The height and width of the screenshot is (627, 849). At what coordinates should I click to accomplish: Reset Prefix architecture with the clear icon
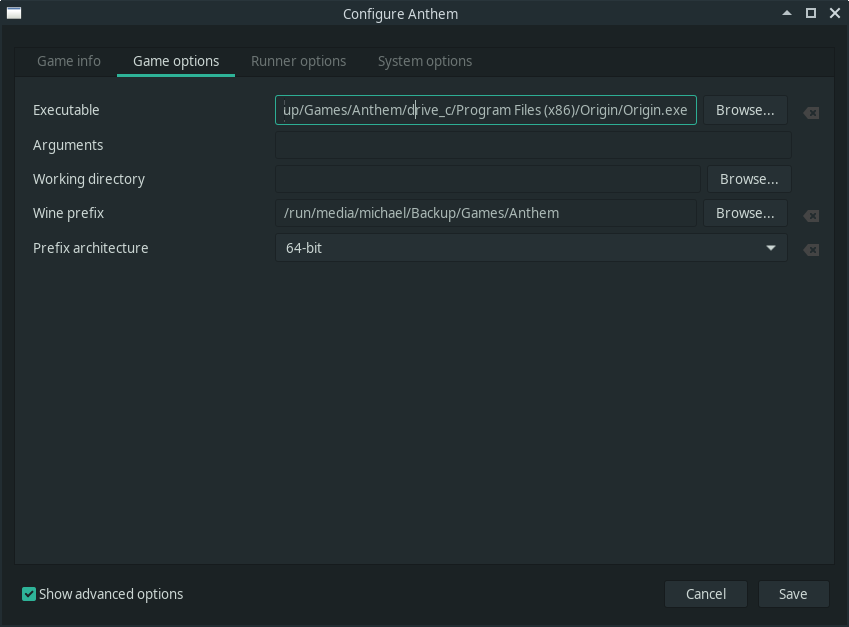tap(811, 250)
